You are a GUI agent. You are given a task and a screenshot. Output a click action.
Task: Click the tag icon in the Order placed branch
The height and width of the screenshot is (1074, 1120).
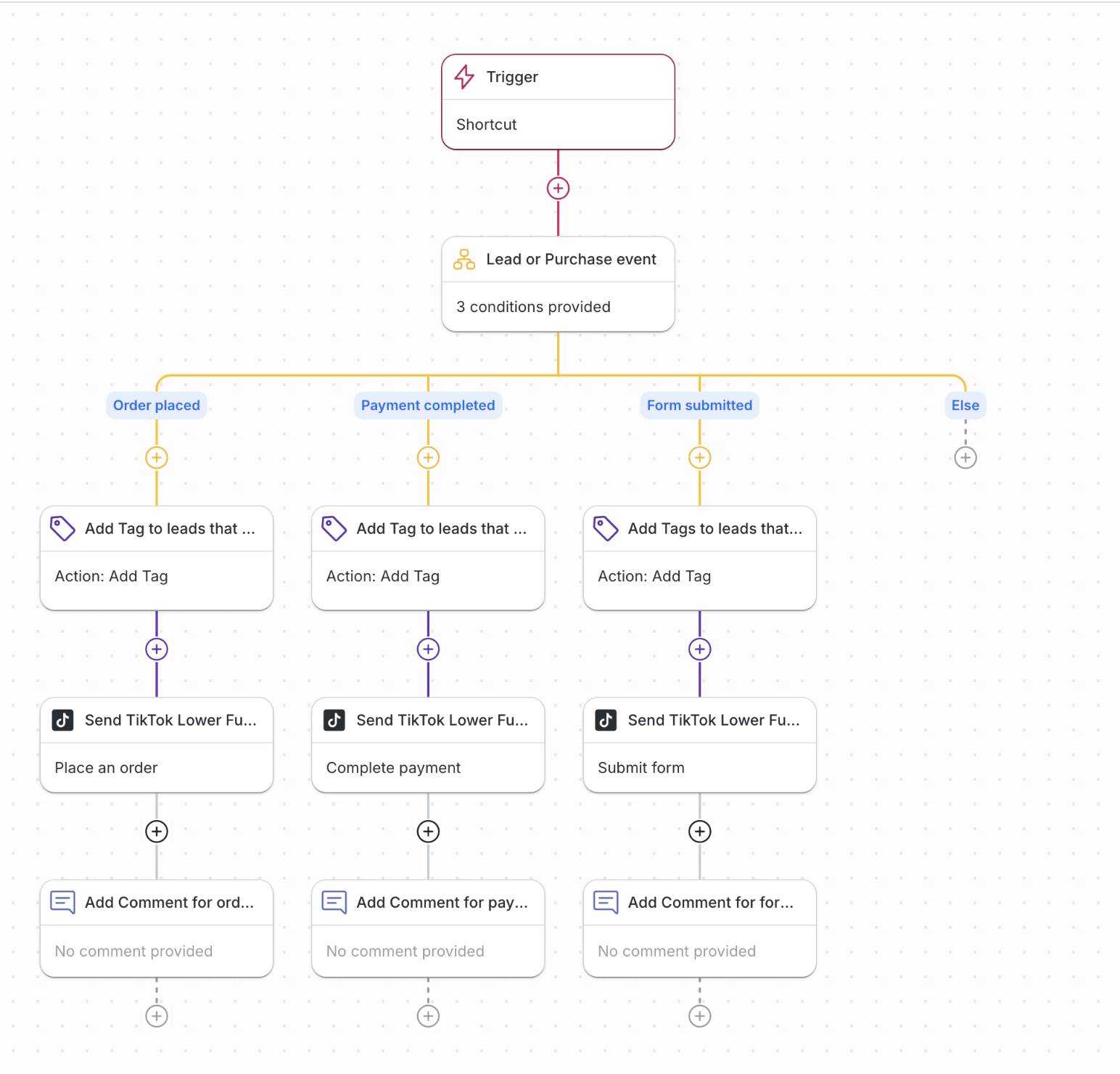[x=62, y=528]
